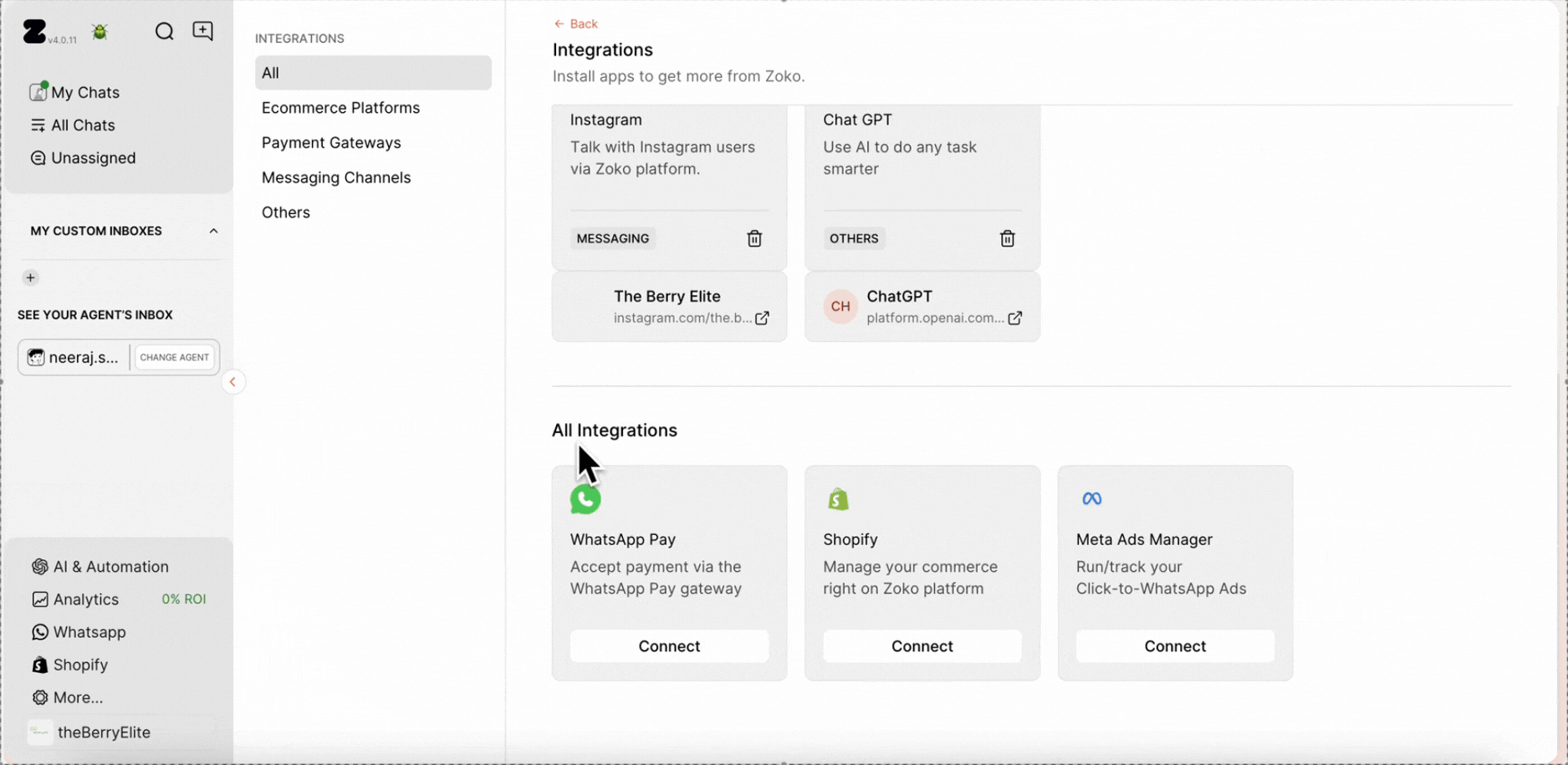The width and height of the screenshot is (1568, 765).
Task: Click the MESSAGING tag
Action: (x=613, y=239)
